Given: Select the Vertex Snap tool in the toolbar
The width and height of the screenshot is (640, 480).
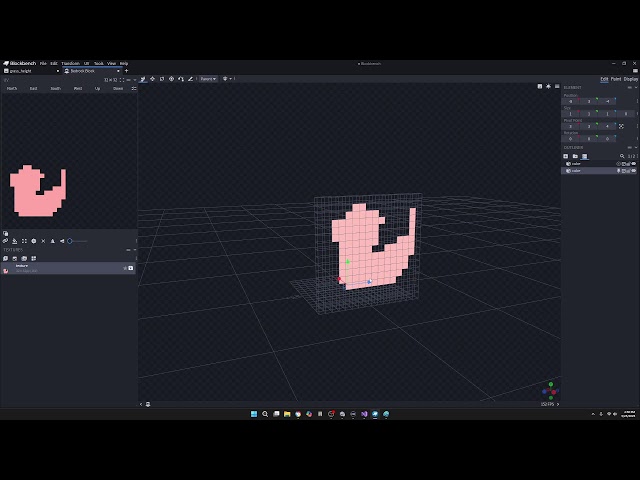Looking at the screenshot, I should [181, 79].
